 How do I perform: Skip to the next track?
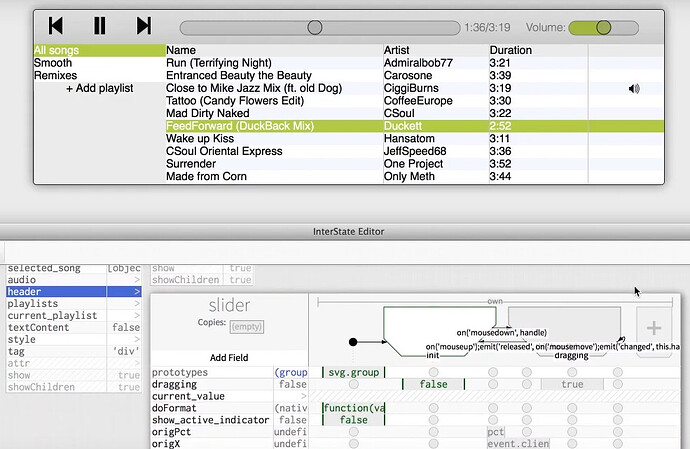point(144,26)
